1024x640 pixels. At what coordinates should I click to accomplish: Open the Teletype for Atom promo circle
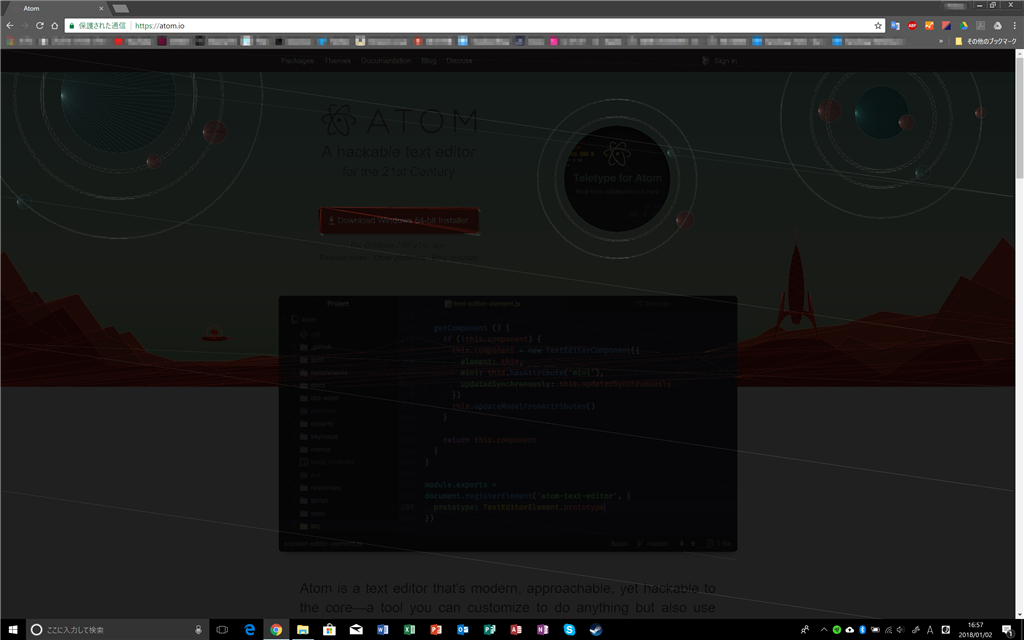coord(617,178)
